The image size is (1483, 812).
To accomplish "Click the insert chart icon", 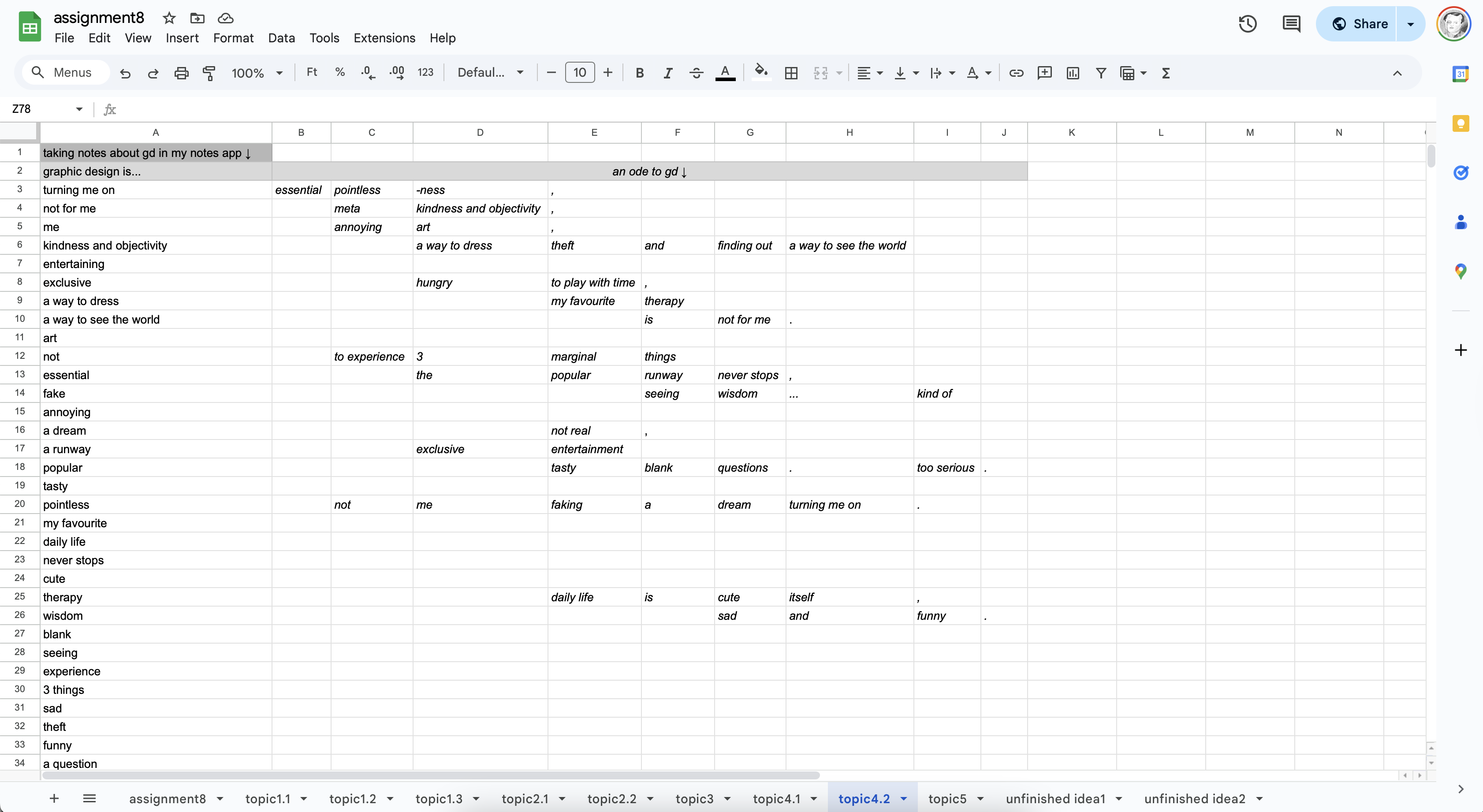I will coord(1073,73).
